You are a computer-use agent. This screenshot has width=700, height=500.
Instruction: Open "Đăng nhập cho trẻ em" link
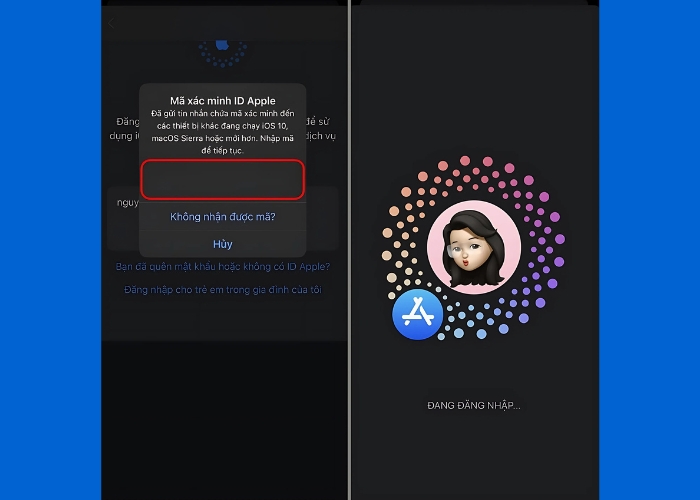223,290
